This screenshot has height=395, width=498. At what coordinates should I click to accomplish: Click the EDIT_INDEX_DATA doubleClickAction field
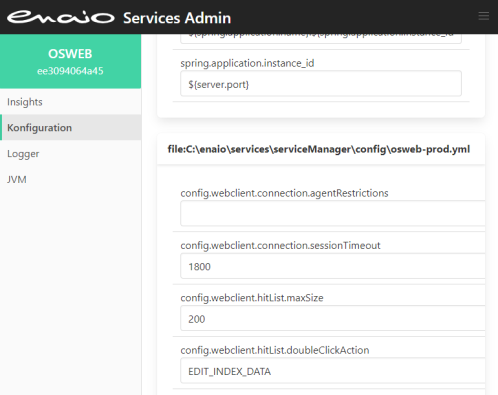click(333, 371)
